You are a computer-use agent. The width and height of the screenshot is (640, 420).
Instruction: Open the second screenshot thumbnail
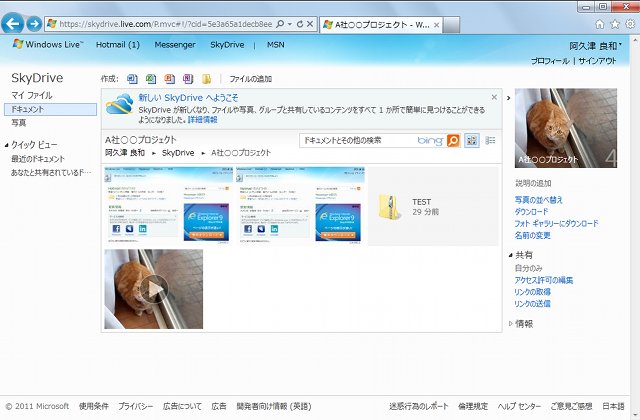[300, 206]
